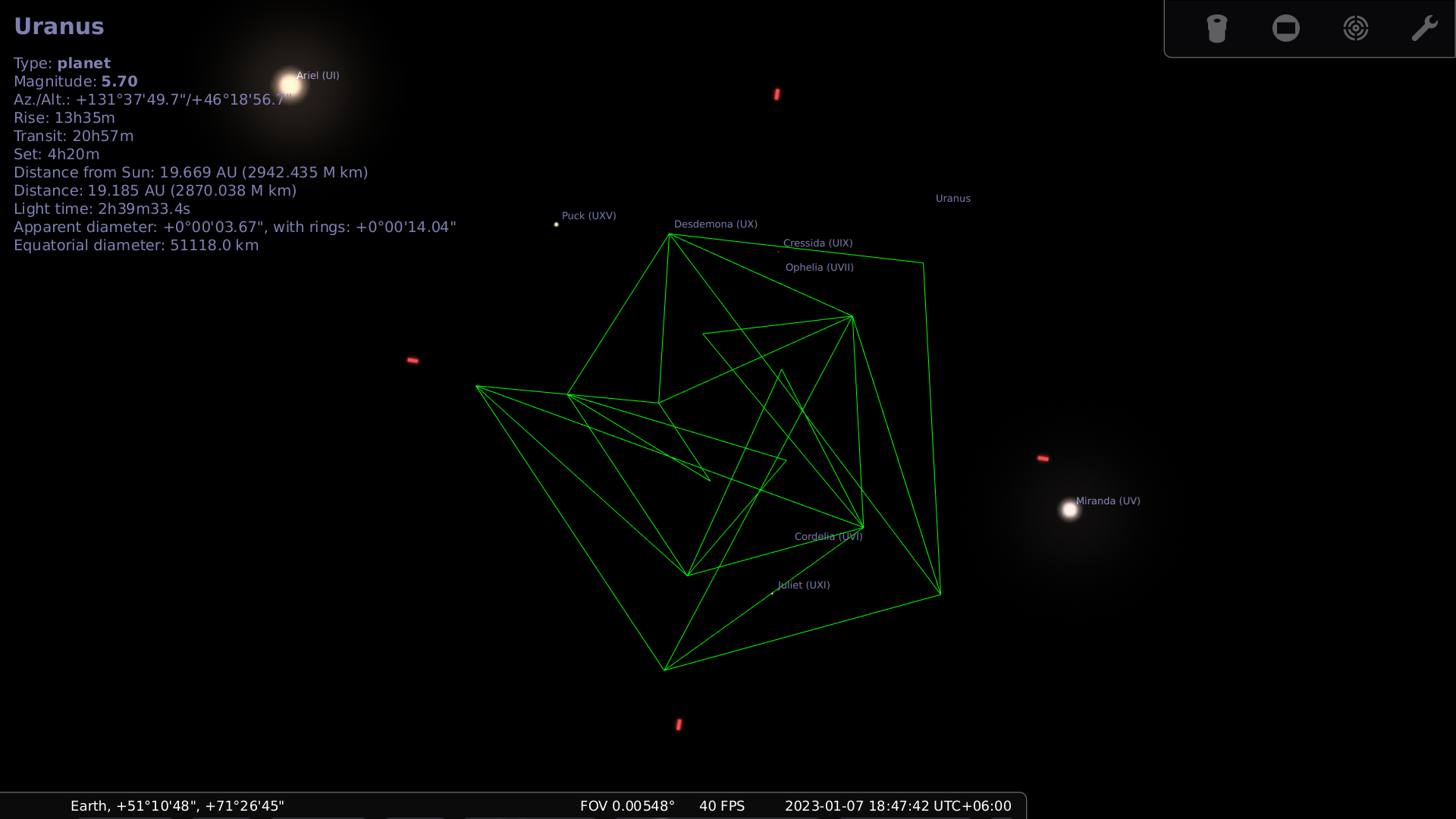1456x819 pixels.
Task: Click the Juliet (UXI) label
Action: (x=802, y=585)
